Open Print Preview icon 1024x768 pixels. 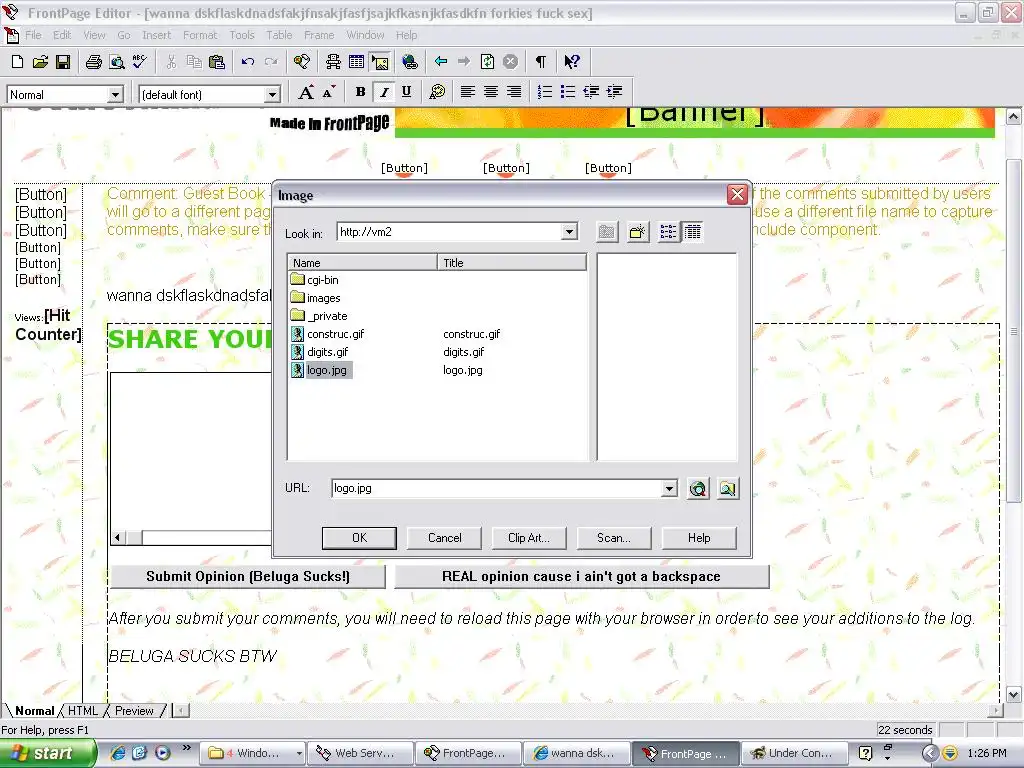[x=117, y=62]
